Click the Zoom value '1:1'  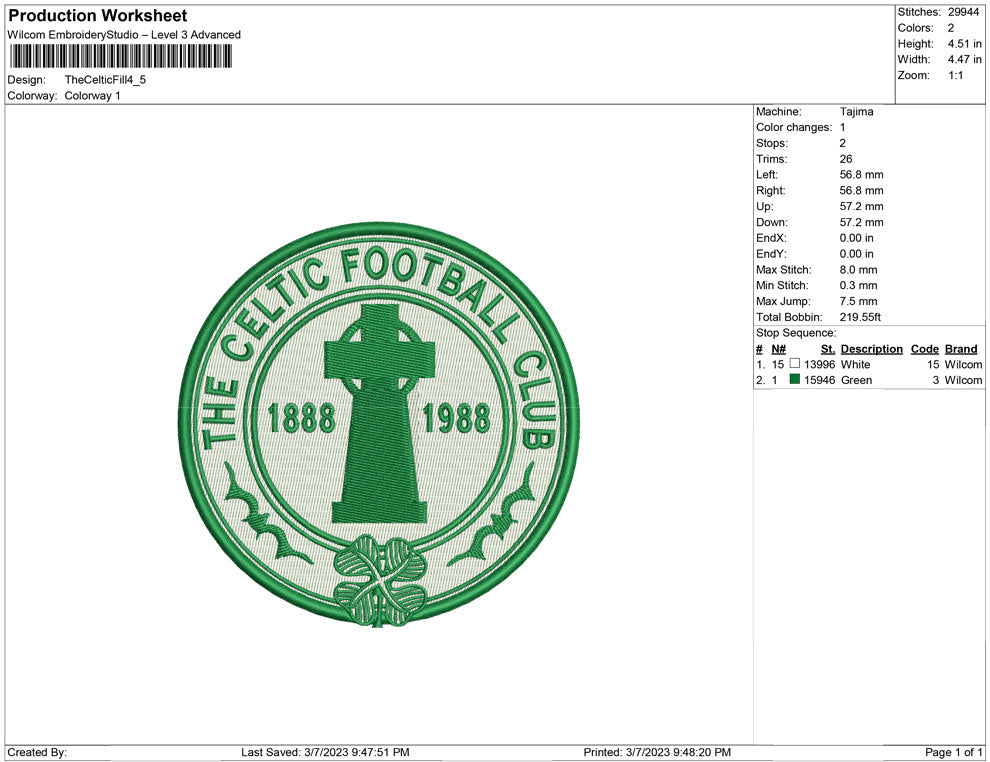(956, 75)
